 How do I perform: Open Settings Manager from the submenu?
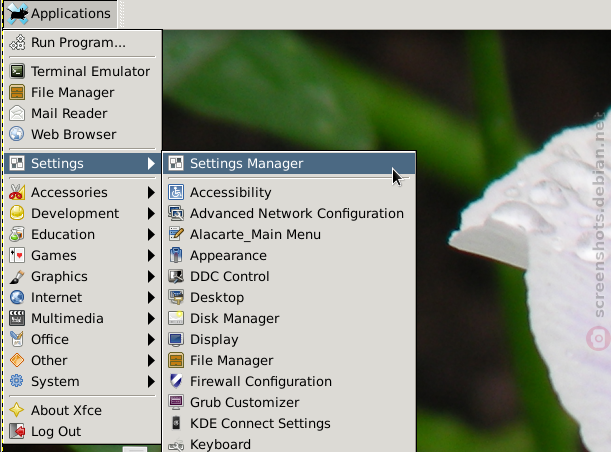289,163
